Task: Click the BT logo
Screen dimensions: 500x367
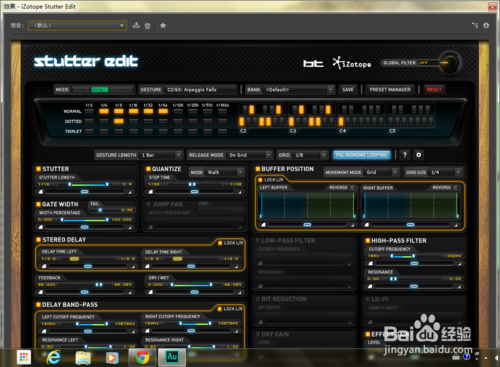Action: [313, 63]
